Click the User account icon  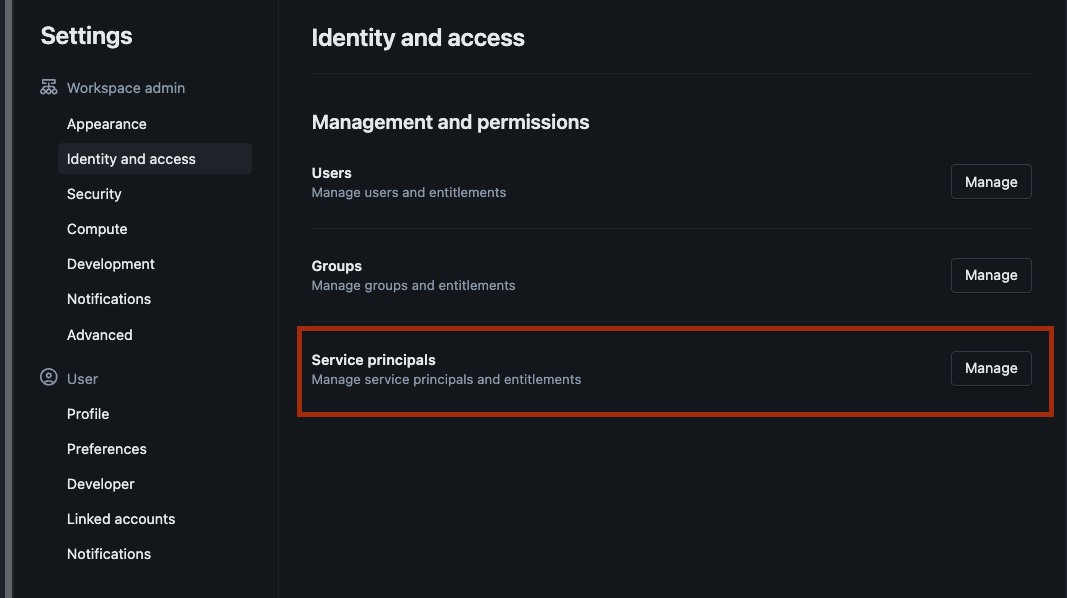click(49, 378)
